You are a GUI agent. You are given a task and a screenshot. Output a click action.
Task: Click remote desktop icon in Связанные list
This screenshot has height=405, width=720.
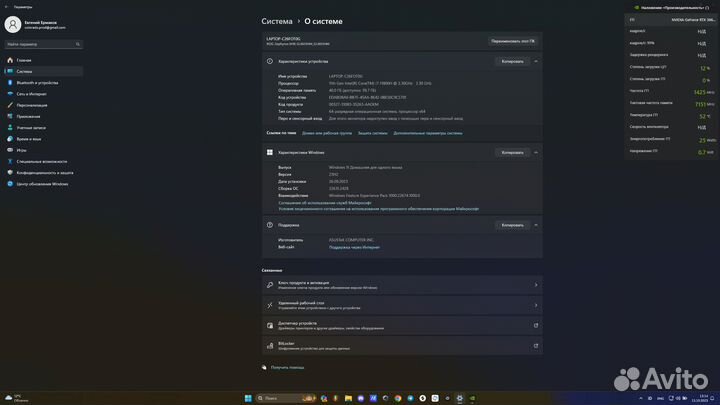270,305
